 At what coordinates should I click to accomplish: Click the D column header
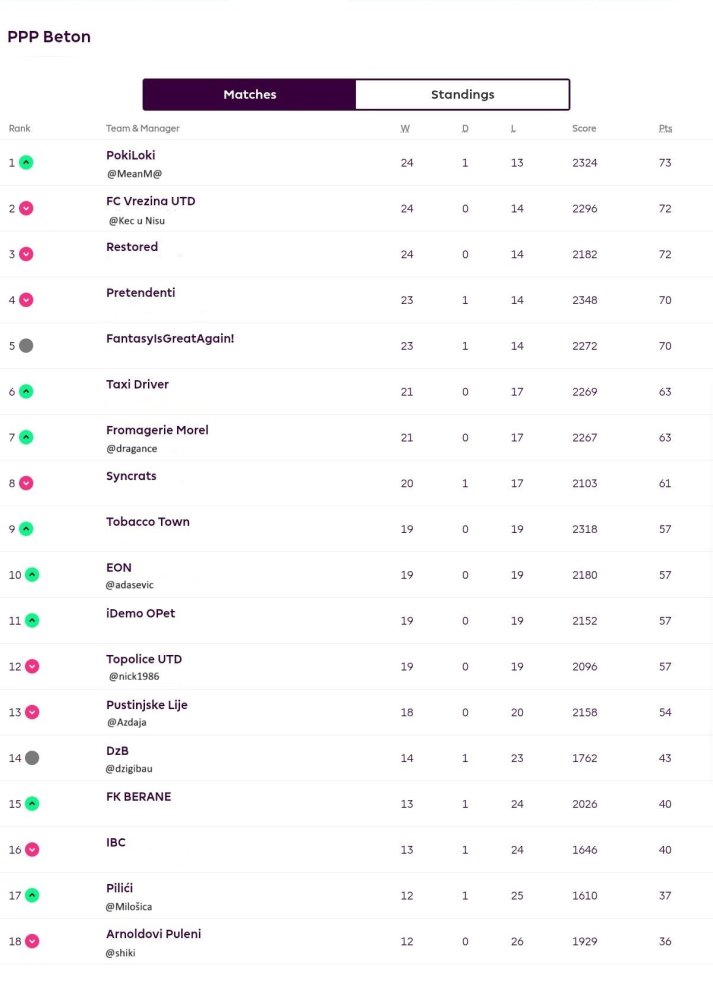point(465,128)
